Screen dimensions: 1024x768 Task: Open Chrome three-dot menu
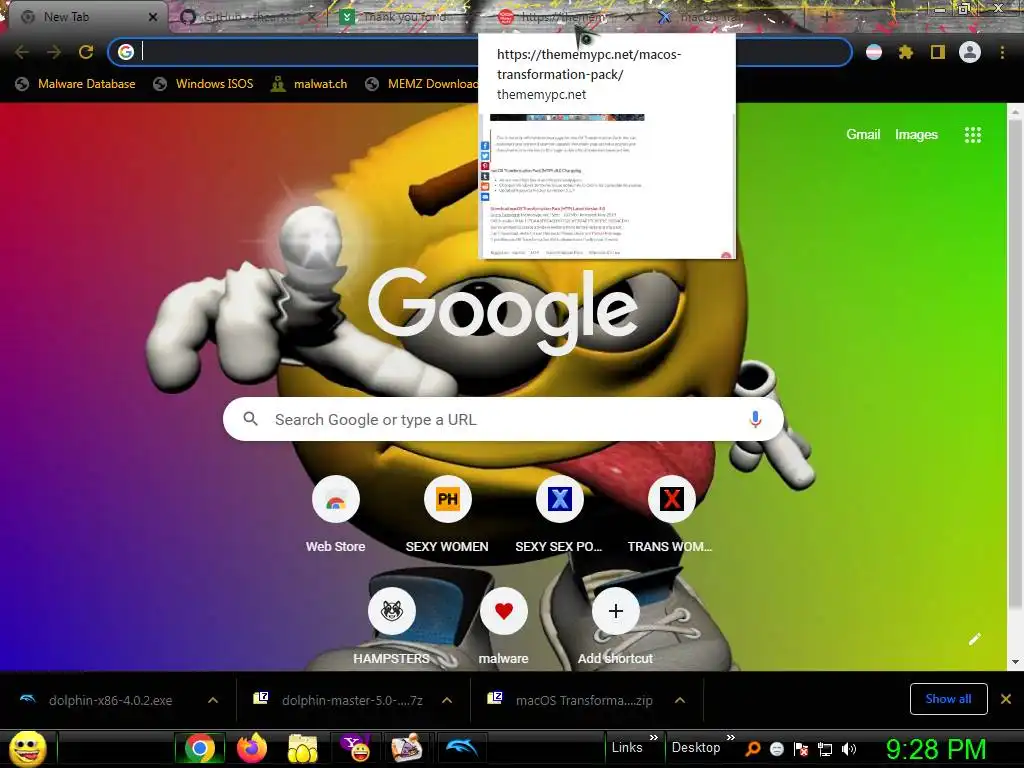pyautogui.click(x=1002, y=52)
